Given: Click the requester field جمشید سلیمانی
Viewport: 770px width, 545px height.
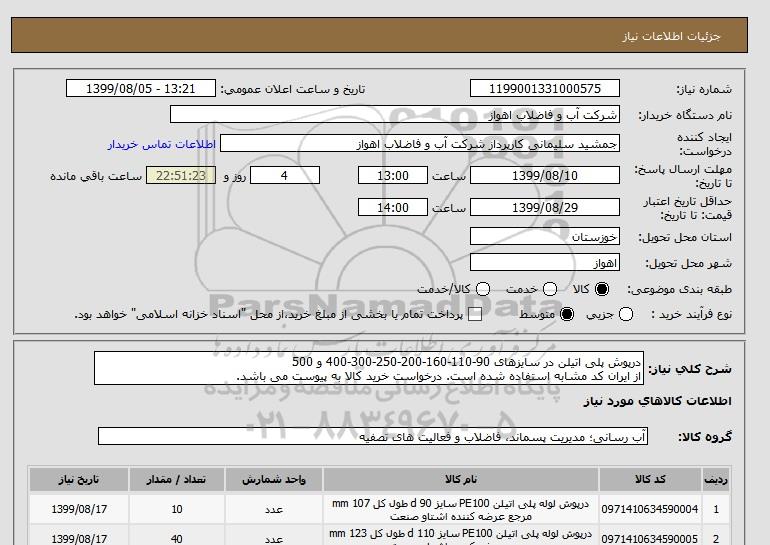Looking at the screenshot, I should pos(420,144).
